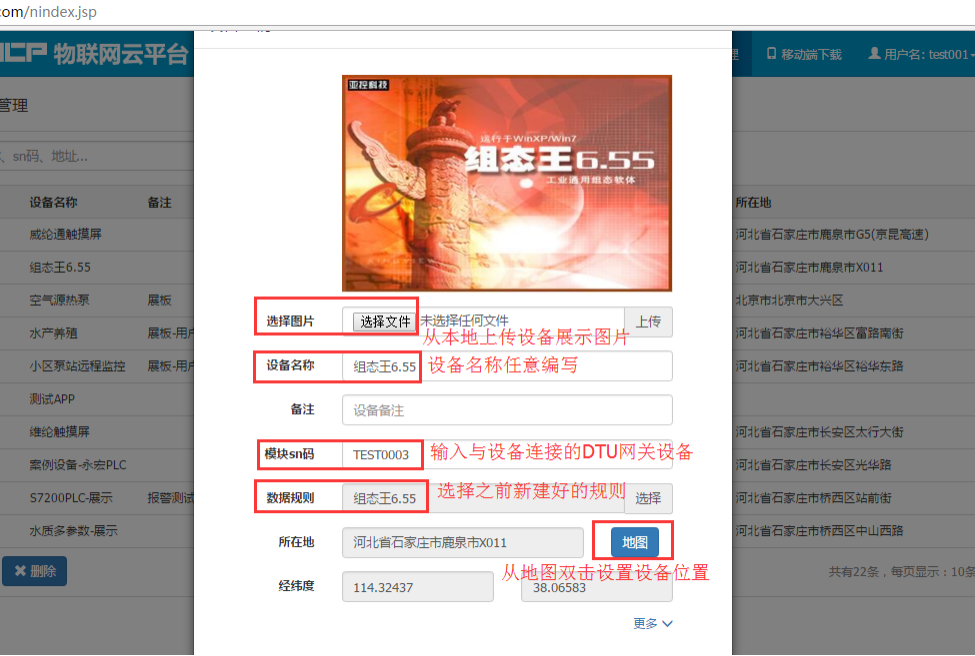Click the address 北京市北京市大兴区

[x=789, y=300]
